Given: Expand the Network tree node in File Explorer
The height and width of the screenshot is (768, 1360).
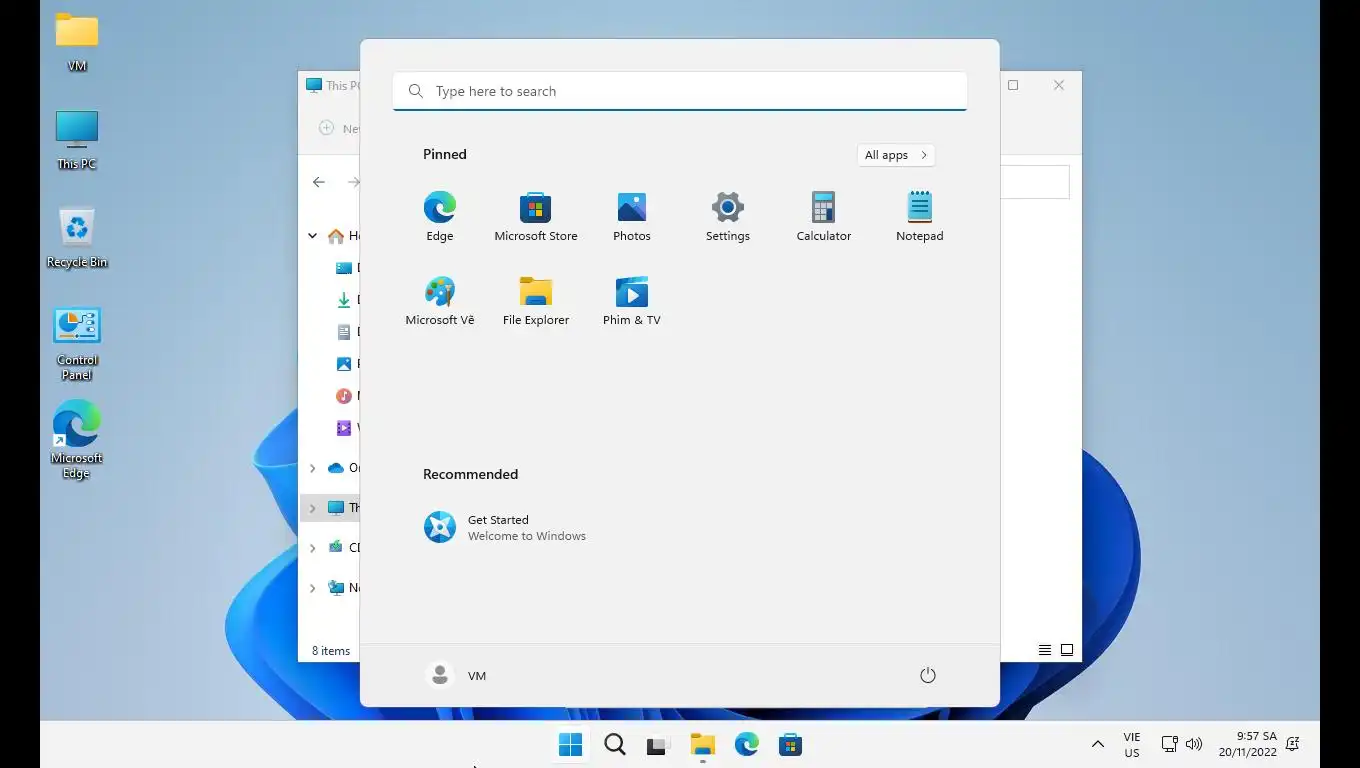Looking at the screenshot, I should pyautogui.click(x=312, y=588).
